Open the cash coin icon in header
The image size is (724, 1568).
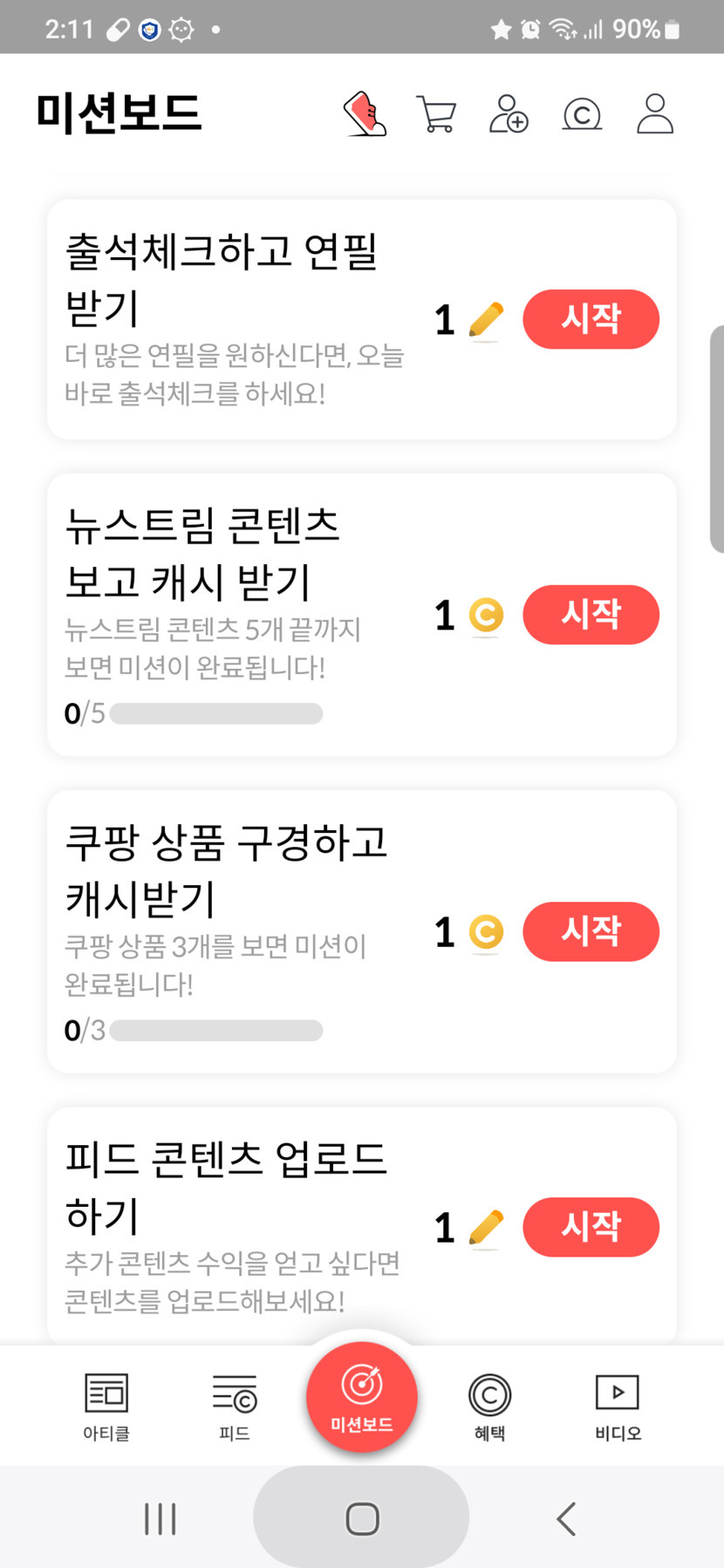pyautogui.click(x=582, y=113)
